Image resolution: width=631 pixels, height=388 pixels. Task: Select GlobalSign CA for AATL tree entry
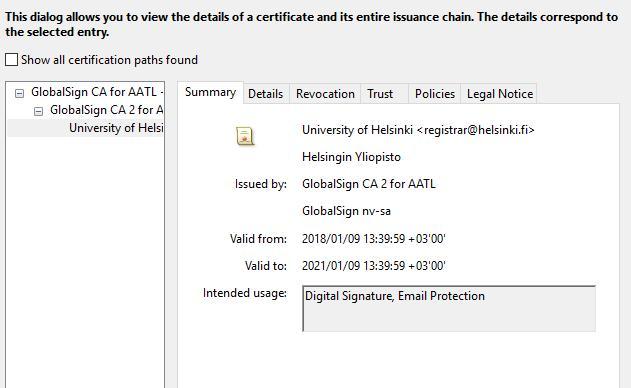pyautogui.click(x=97, y=92)
